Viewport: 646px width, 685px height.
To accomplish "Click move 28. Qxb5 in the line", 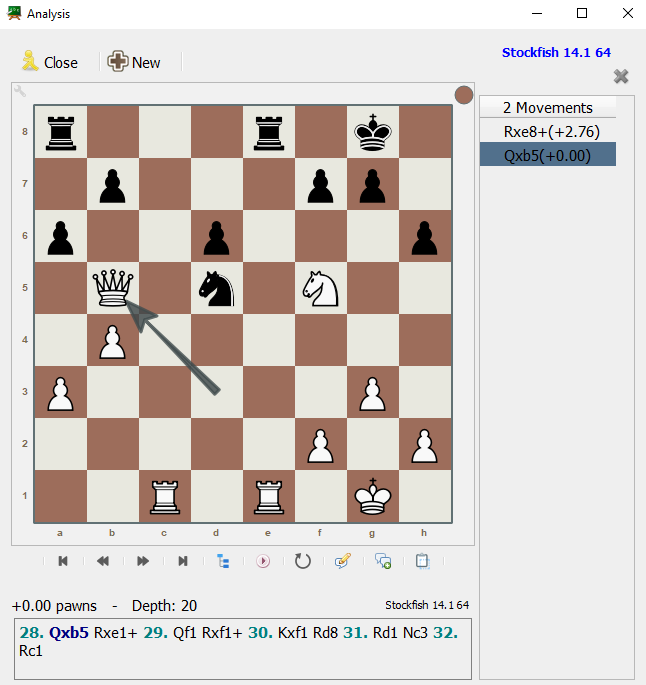I will coord(54,633).
